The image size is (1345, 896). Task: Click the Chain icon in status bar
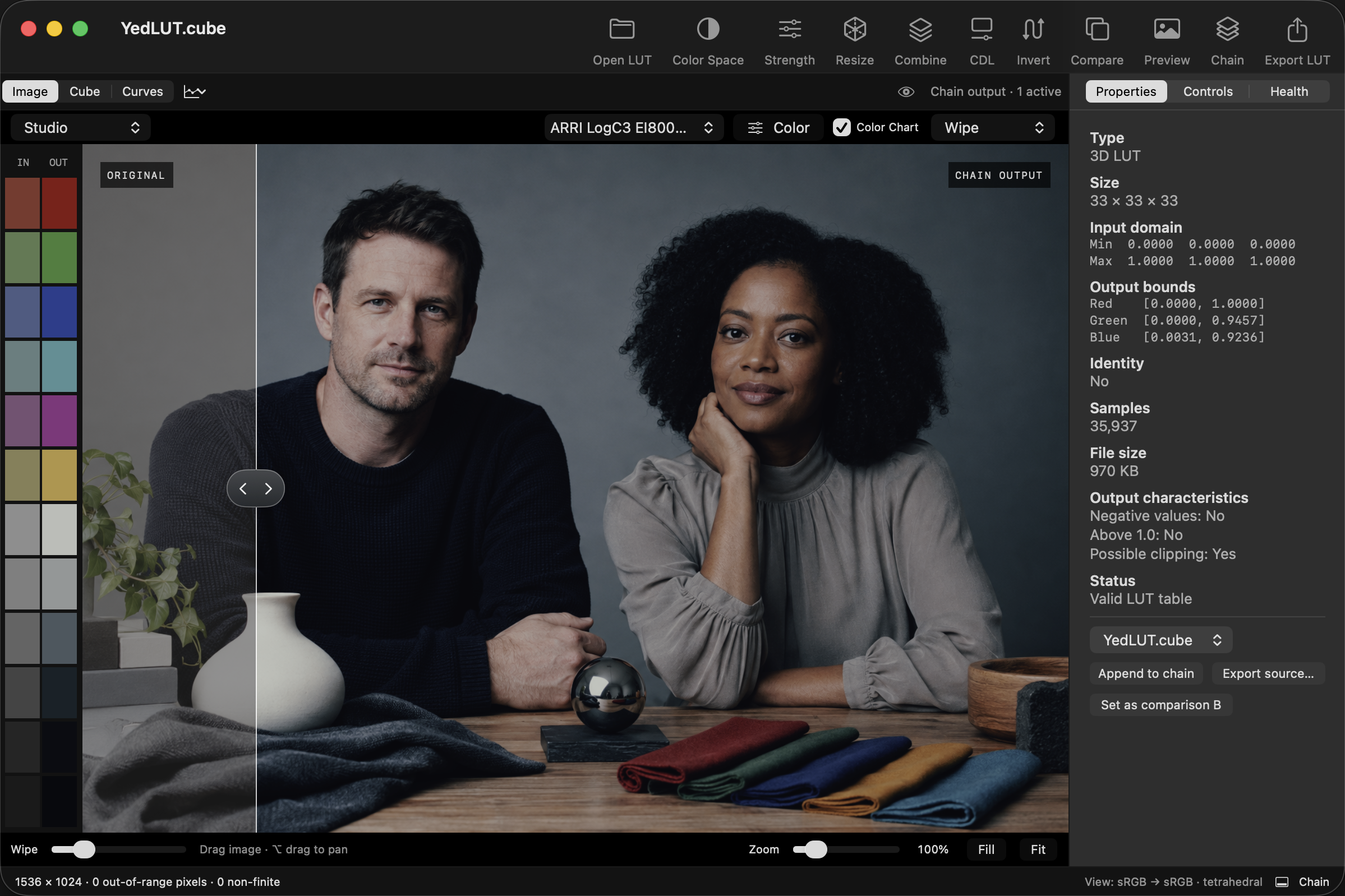(1282, 882)
